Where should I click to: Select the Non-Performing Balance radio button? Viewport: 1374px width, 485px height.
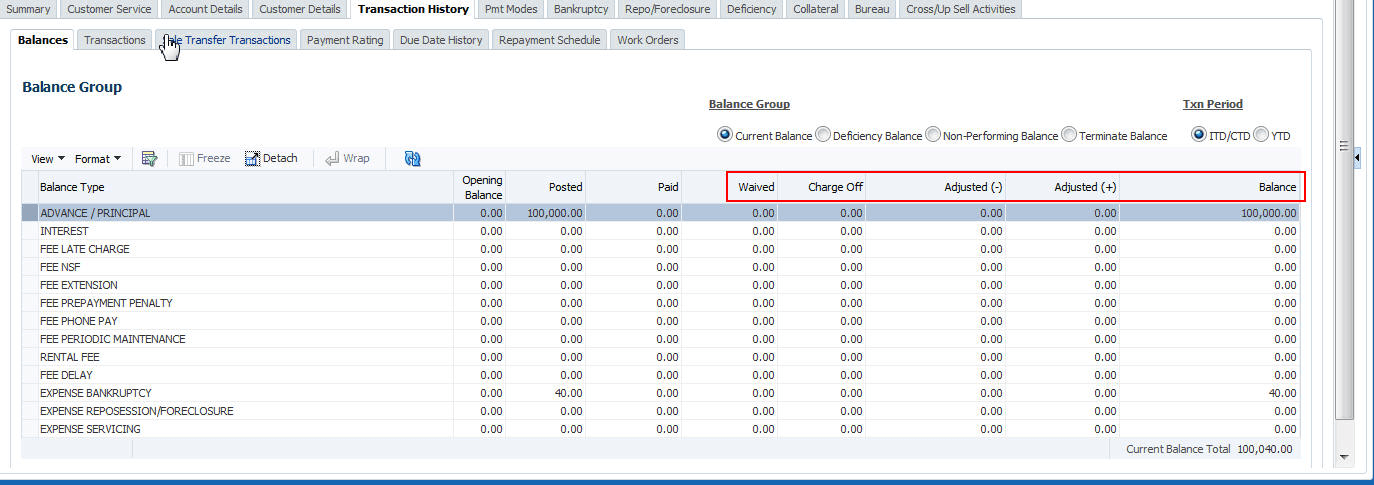click(933, 135)
